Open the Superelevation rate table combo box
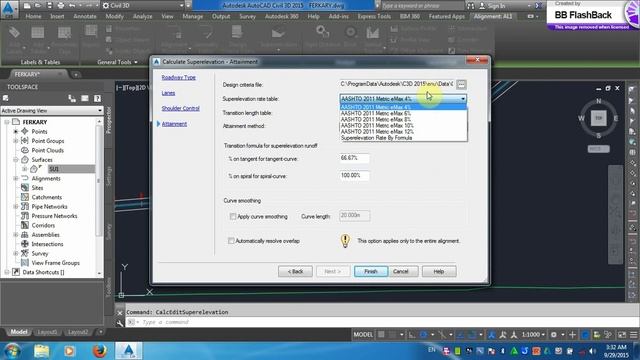This screenshot has width=640, height=360. [403, 98]
